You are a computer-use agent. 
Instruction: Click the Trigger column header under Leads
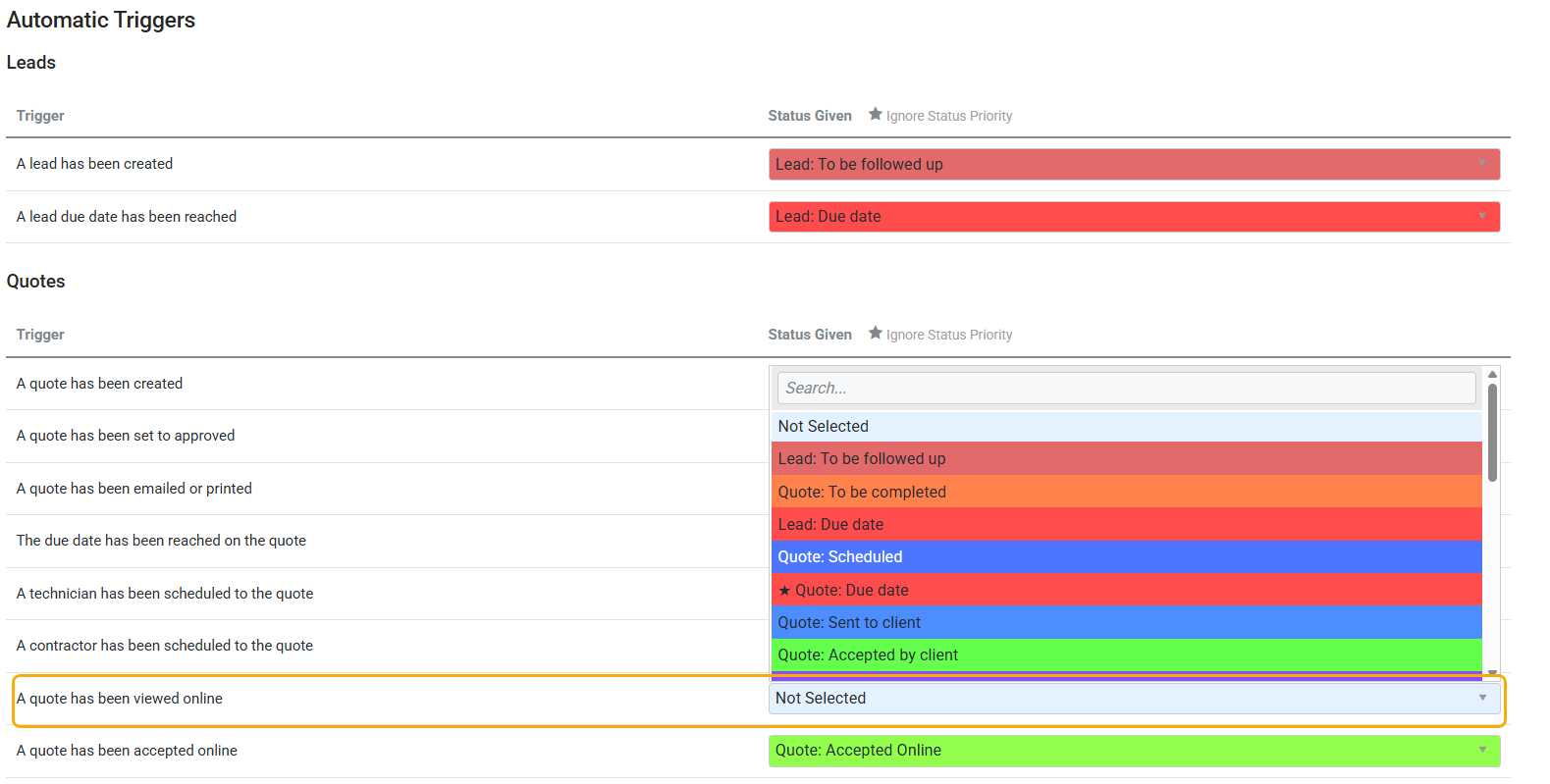pos(40,116)
